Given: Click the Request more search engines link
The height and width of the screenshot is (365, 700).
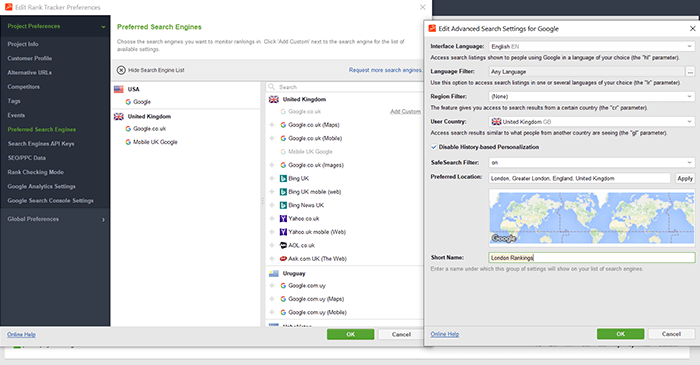Looking at the screenshot, I should point(385,70).
